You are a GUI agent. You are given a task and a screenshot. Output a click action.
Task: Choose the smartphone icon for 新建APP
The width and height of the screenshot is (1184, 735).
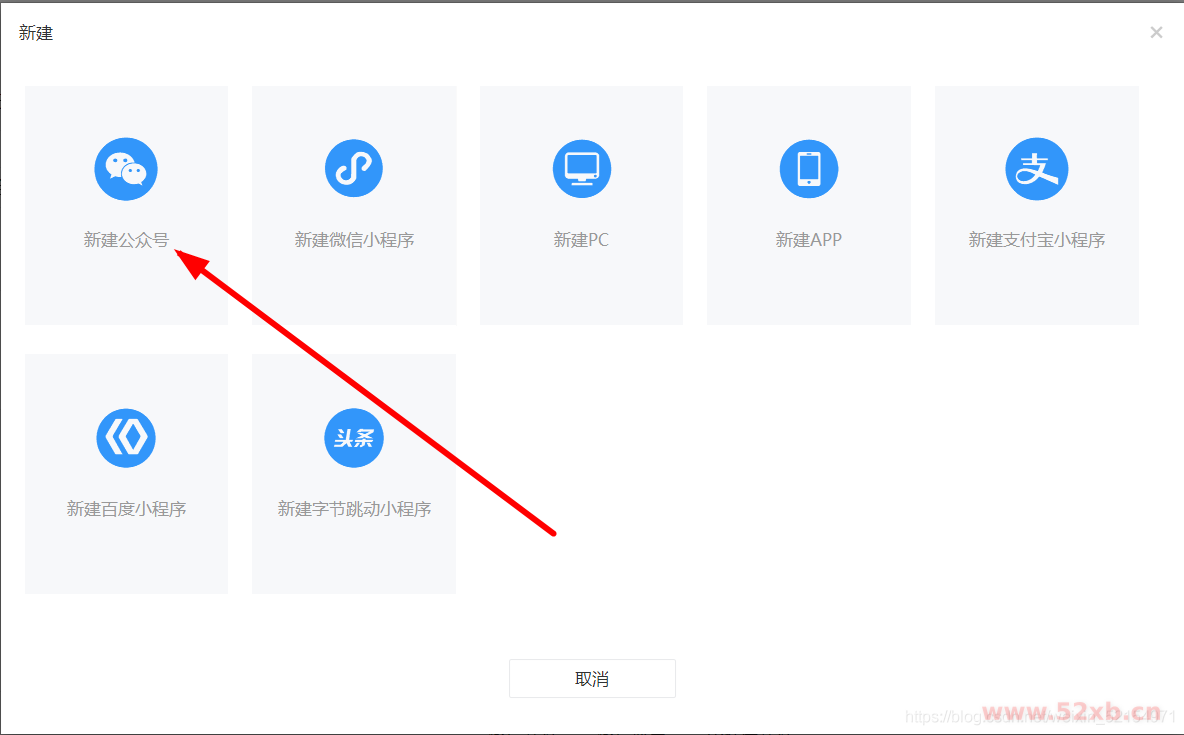coord(808,169)
